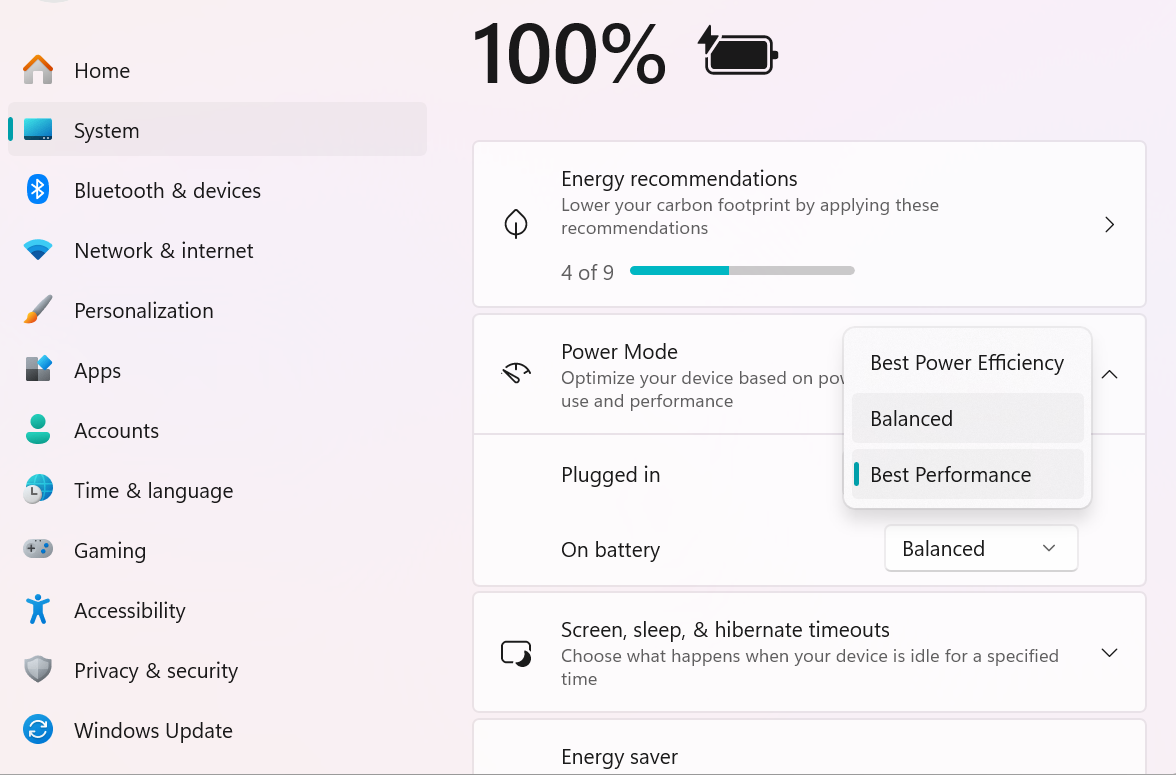Click the Home house icon
This screenshot has width=1176, height=775.
point(38,70)
